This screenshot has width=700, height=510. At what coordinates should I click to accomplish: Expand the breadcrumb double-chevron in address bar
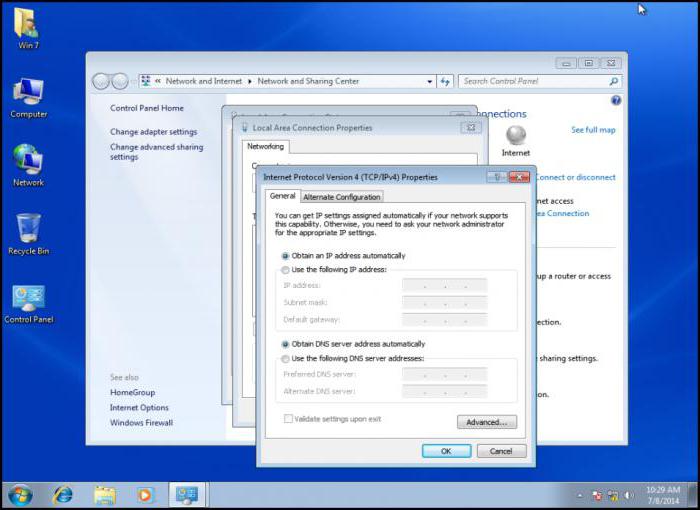coord(158,81)
